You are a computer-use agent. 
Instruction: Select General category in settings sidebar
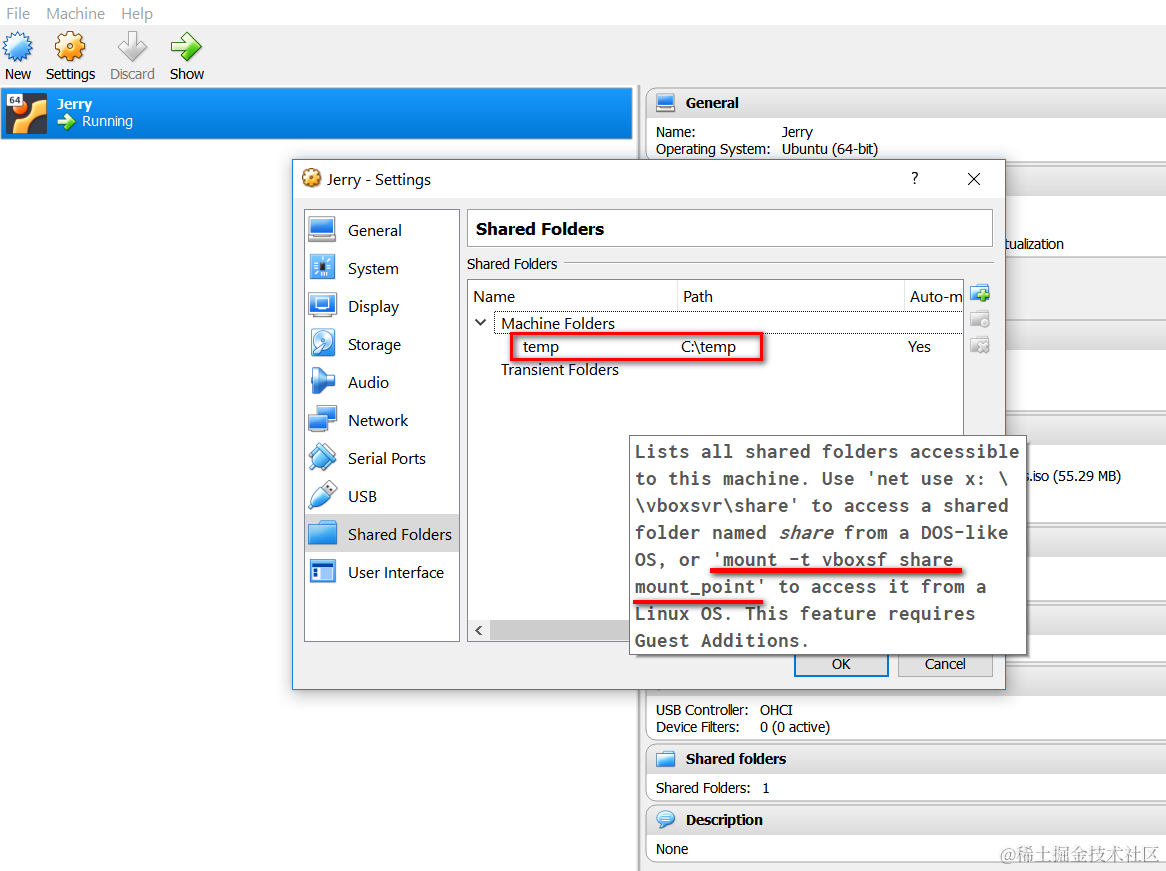(382, 231)
